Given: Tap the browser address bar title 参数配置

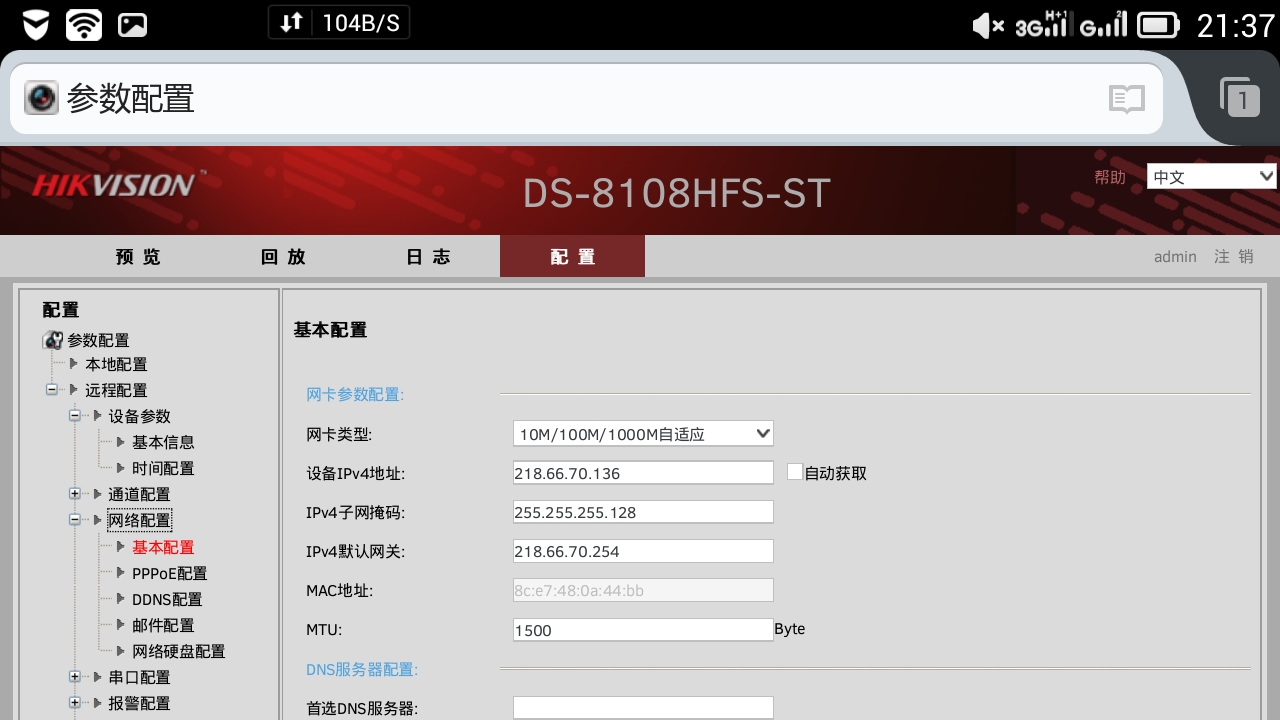Looking at the screenshot, I should (130, 98).
